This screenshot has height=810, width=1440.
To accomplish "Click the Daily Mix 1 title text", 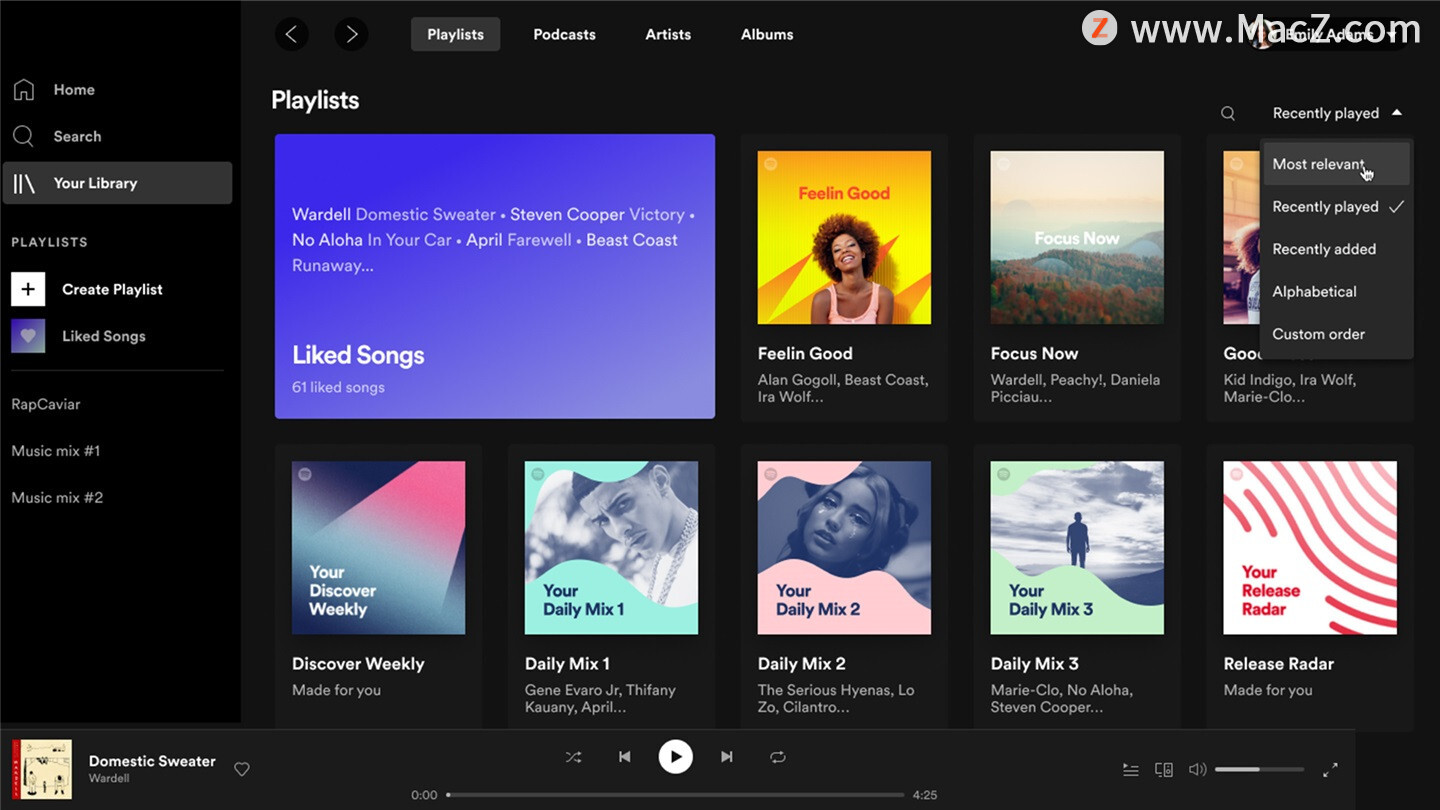I will tap(567, 664).
